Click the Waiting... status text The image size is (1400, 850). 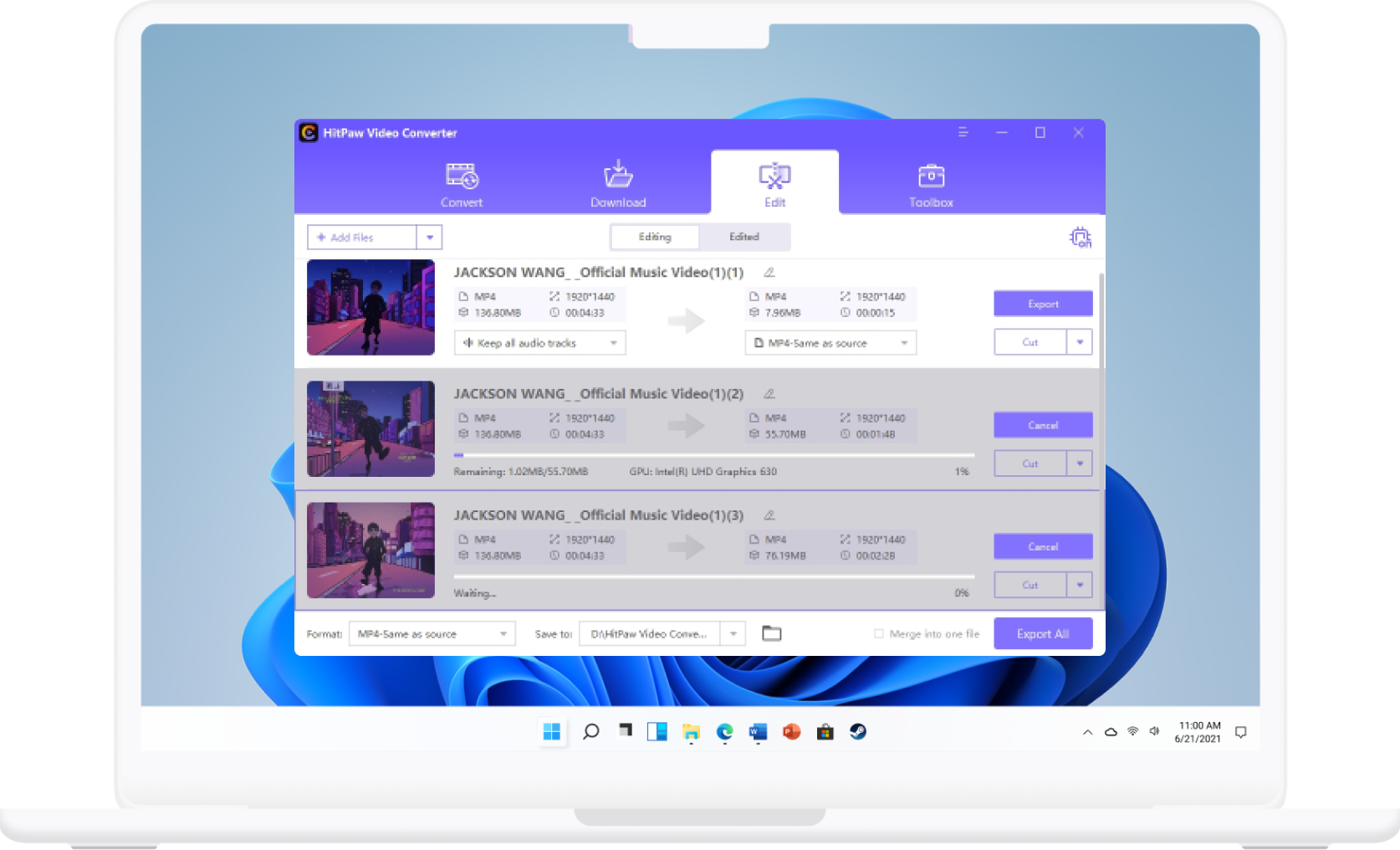[x=475, y=593]
